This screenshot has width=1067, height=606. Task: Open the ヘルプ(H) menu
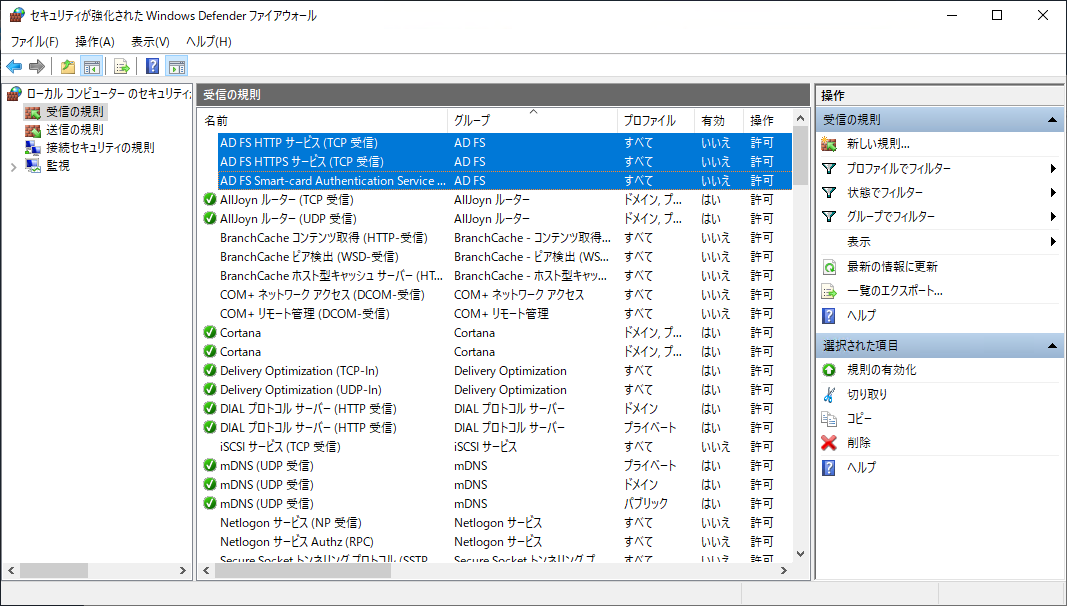pyautogui.click(x=209, y=41)
